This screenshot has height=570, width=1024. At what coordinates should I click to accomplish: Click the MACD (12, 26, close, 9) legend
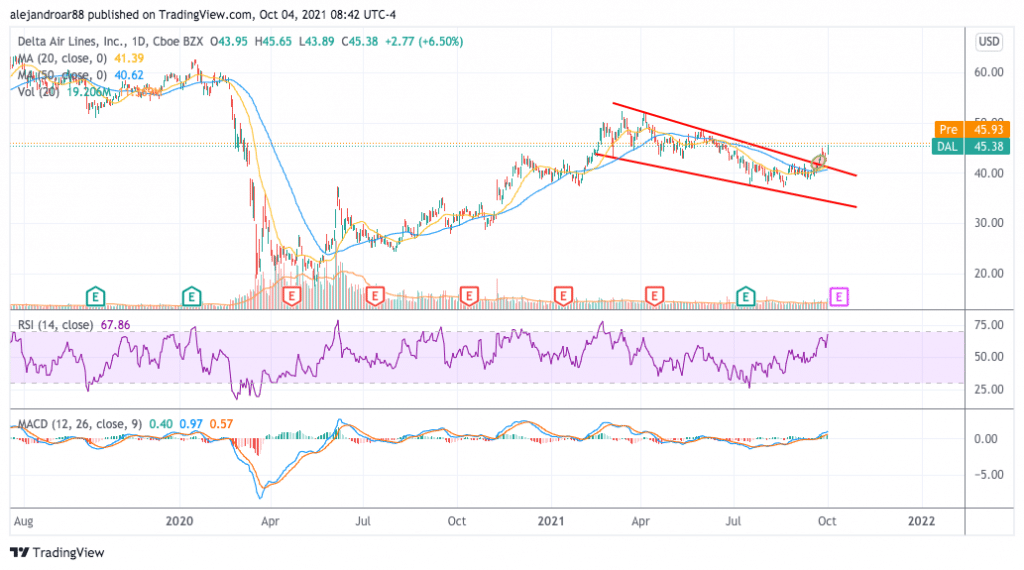click(x=80, y=424)
